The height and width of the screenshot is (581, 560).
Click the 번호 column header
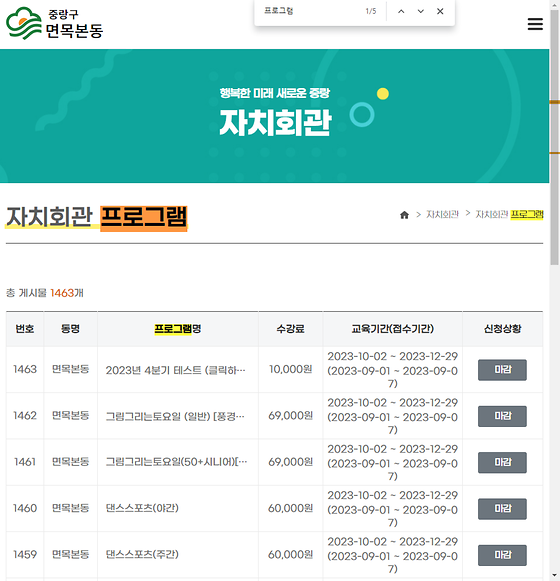click(x=25, y=329)
